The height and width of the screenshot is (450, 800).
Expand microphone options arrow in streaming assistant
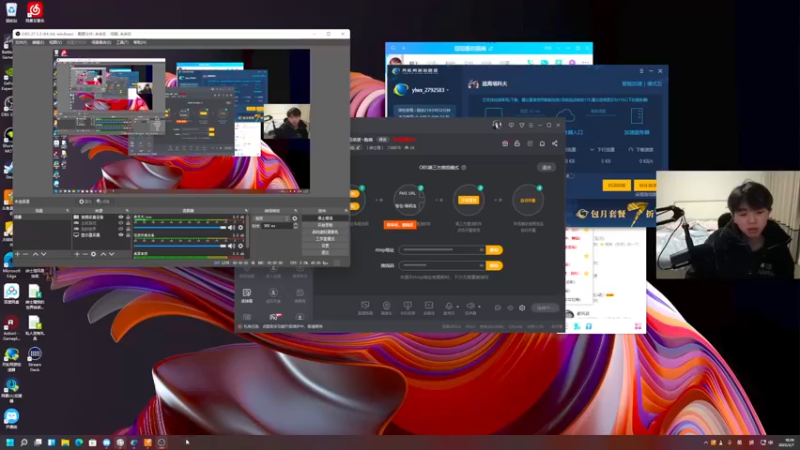point(457,307)
